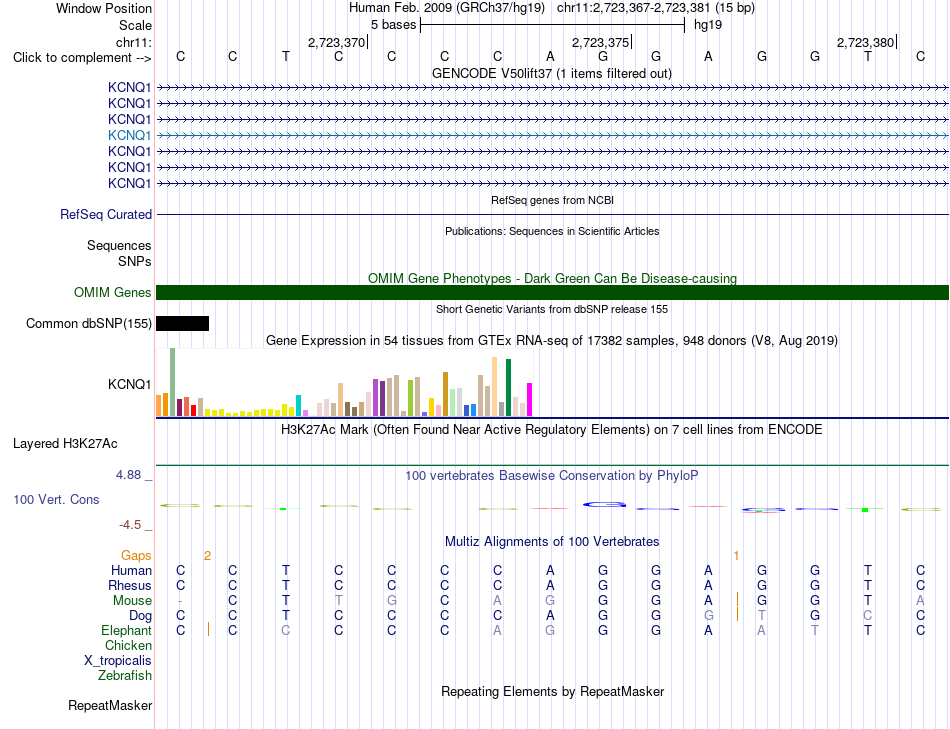Click the Zebrafish species label
This screenshot has width=950, height=729.
(125, 675)
